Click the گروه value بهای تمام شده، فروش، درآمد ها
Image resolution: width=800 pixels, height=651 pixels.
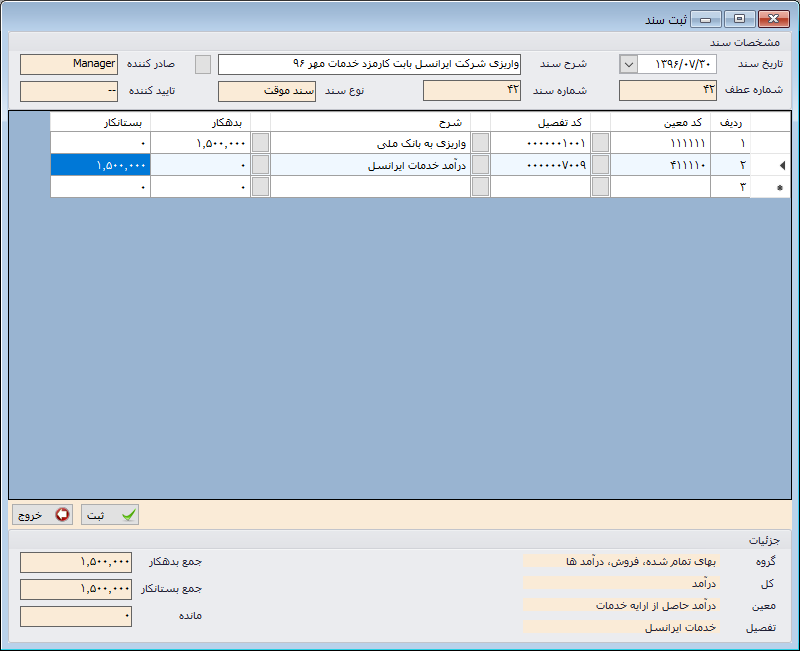click(621, 561)
